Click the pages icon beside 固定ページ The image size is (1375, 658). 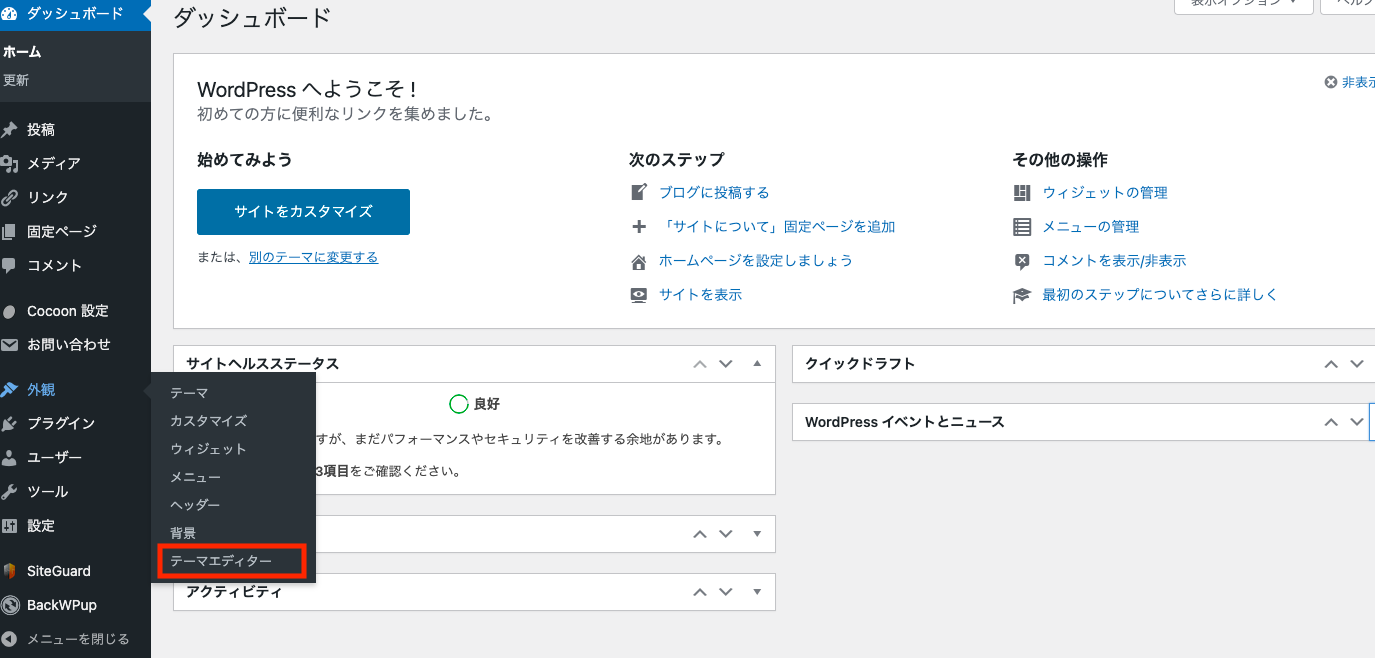point(9,232)
